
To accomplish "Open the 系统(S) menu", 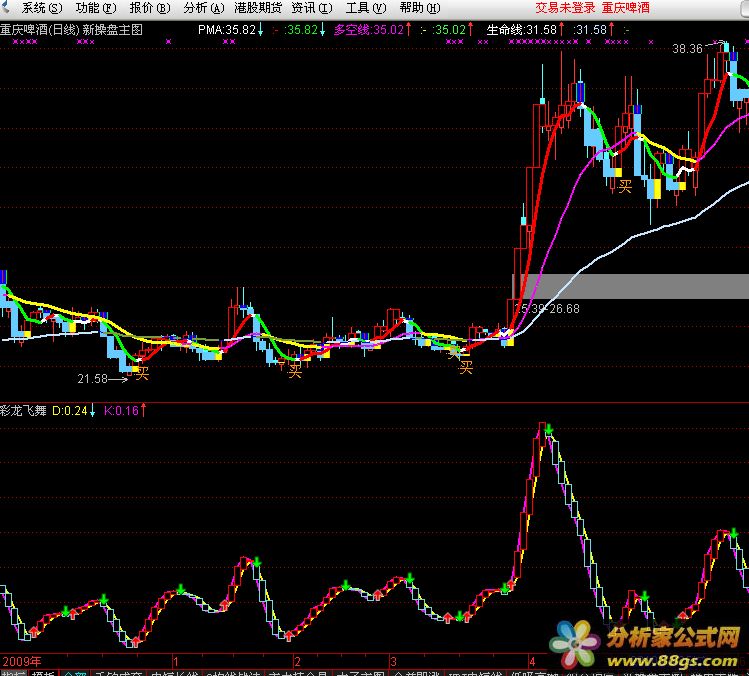I will [x=42, y=8].
